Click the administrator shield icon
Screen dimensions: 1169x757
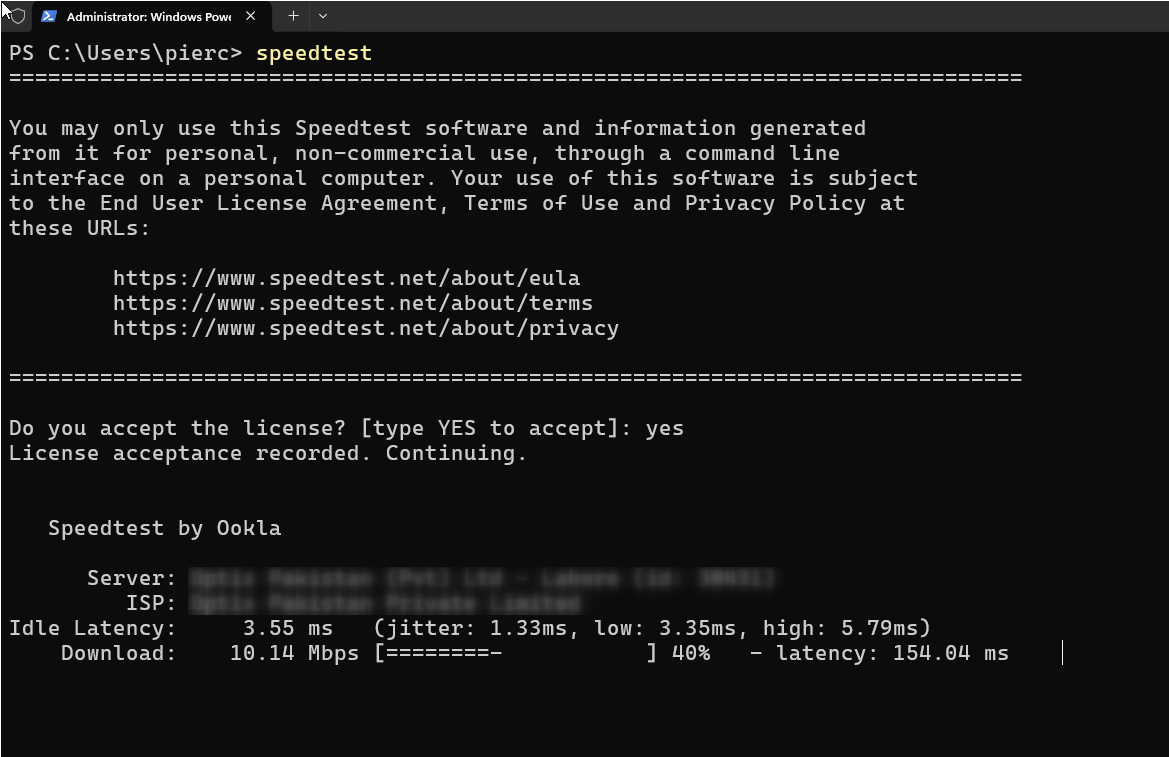pos(17,16)
